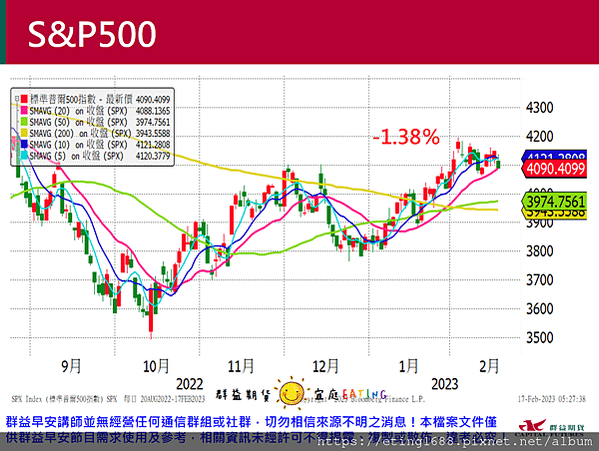Click the 3500 y-axis label

(539, 338)
